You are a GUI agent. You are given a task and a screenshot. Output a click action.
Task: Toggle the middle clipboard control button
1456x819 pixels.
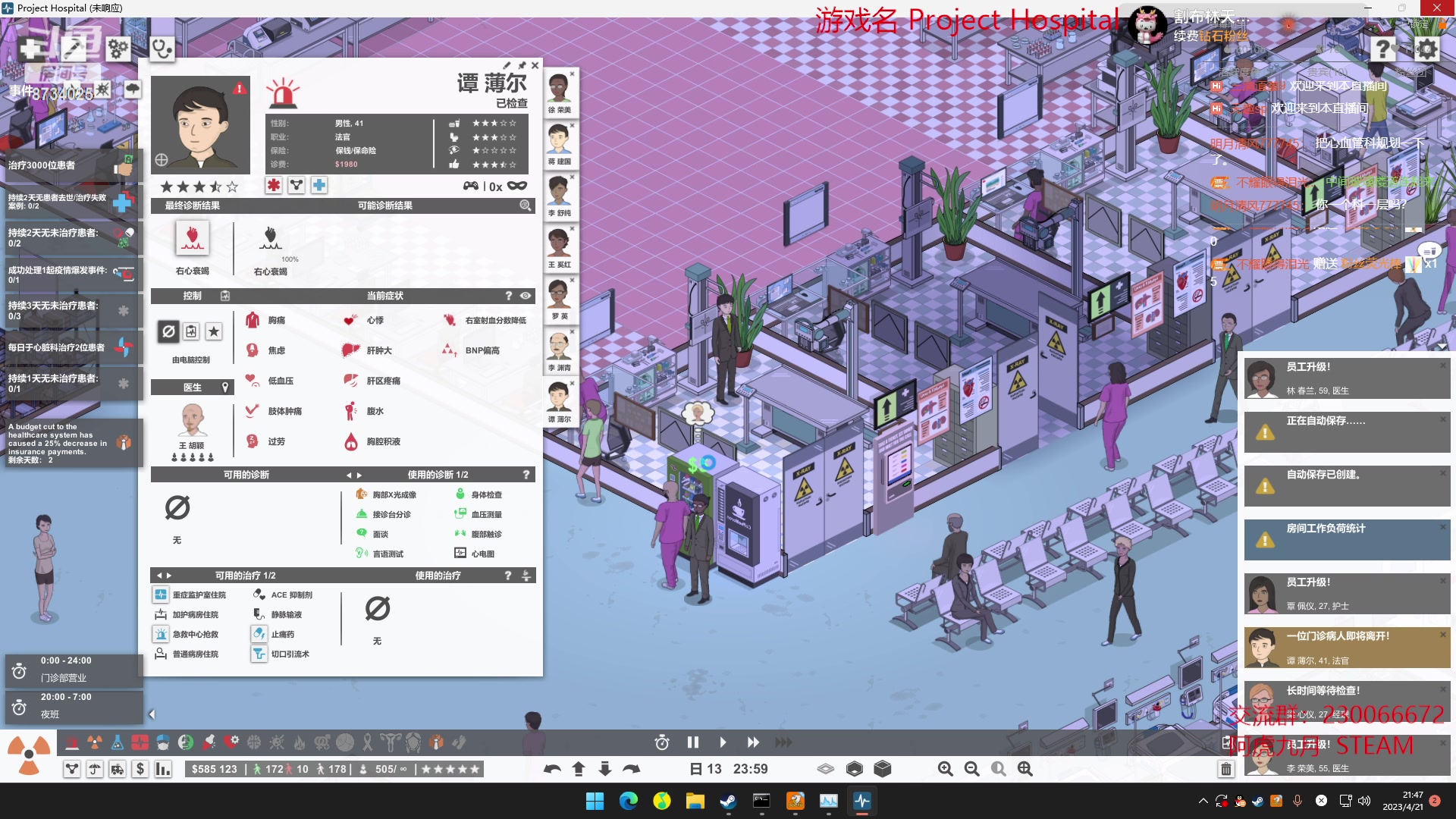(191, 331)
